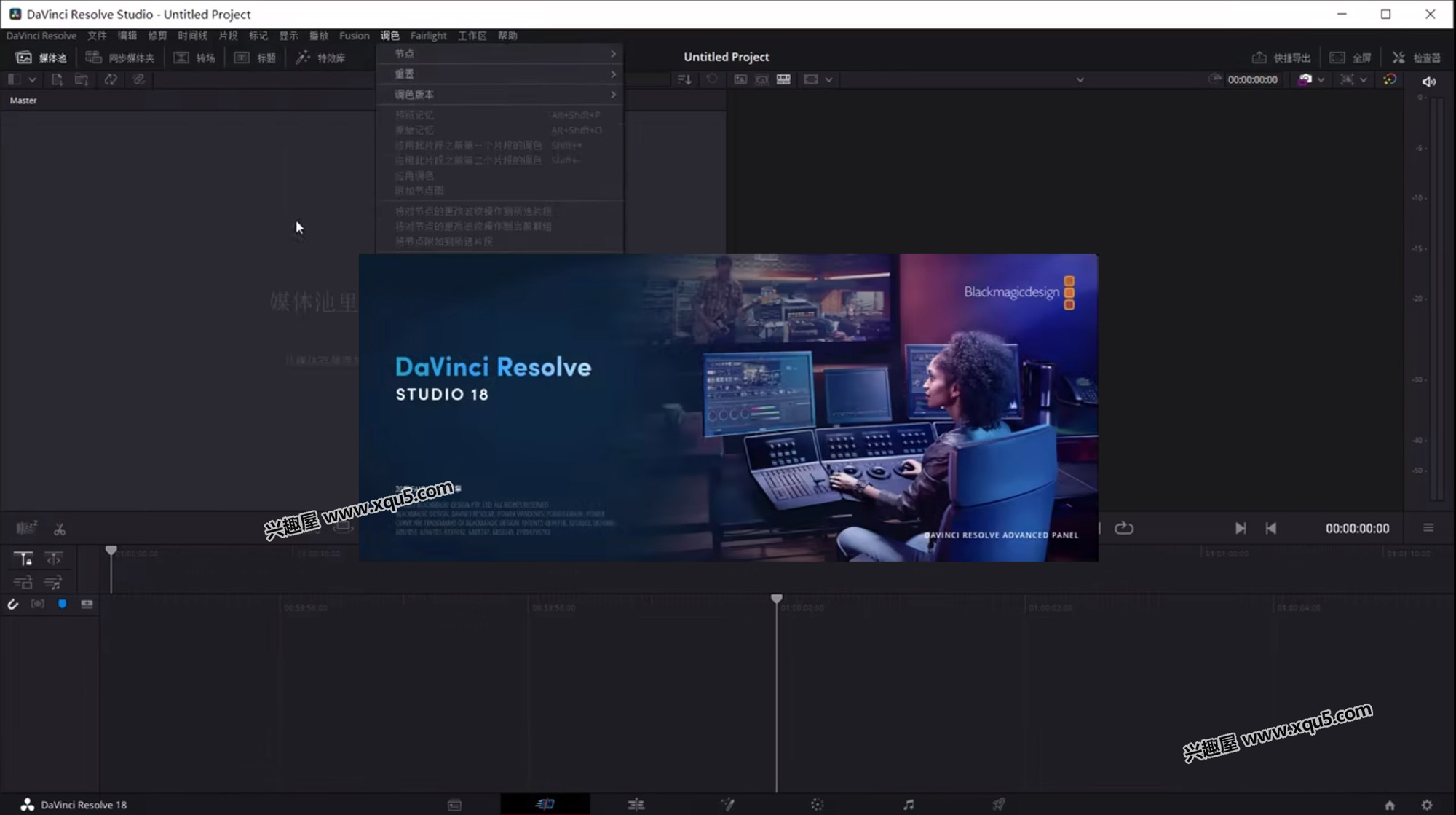Toggle the locked playhead mode icon
This screenshot has height=815, width=1456.
coord(23,559)
